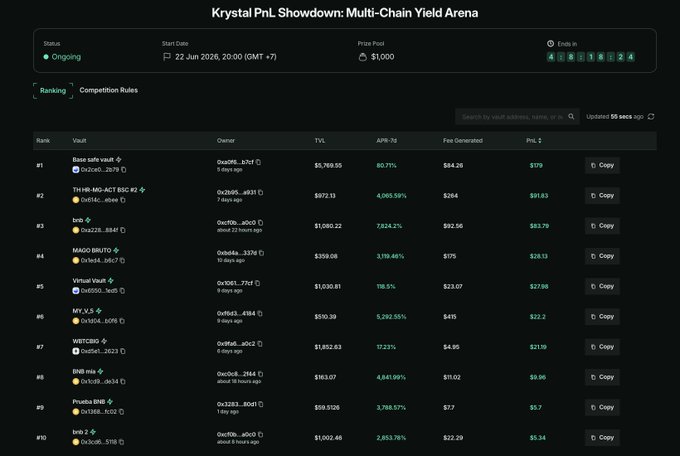The image size is (680, 456).
Task: Click the 80.71% APR value
Action: click(386, 165)
